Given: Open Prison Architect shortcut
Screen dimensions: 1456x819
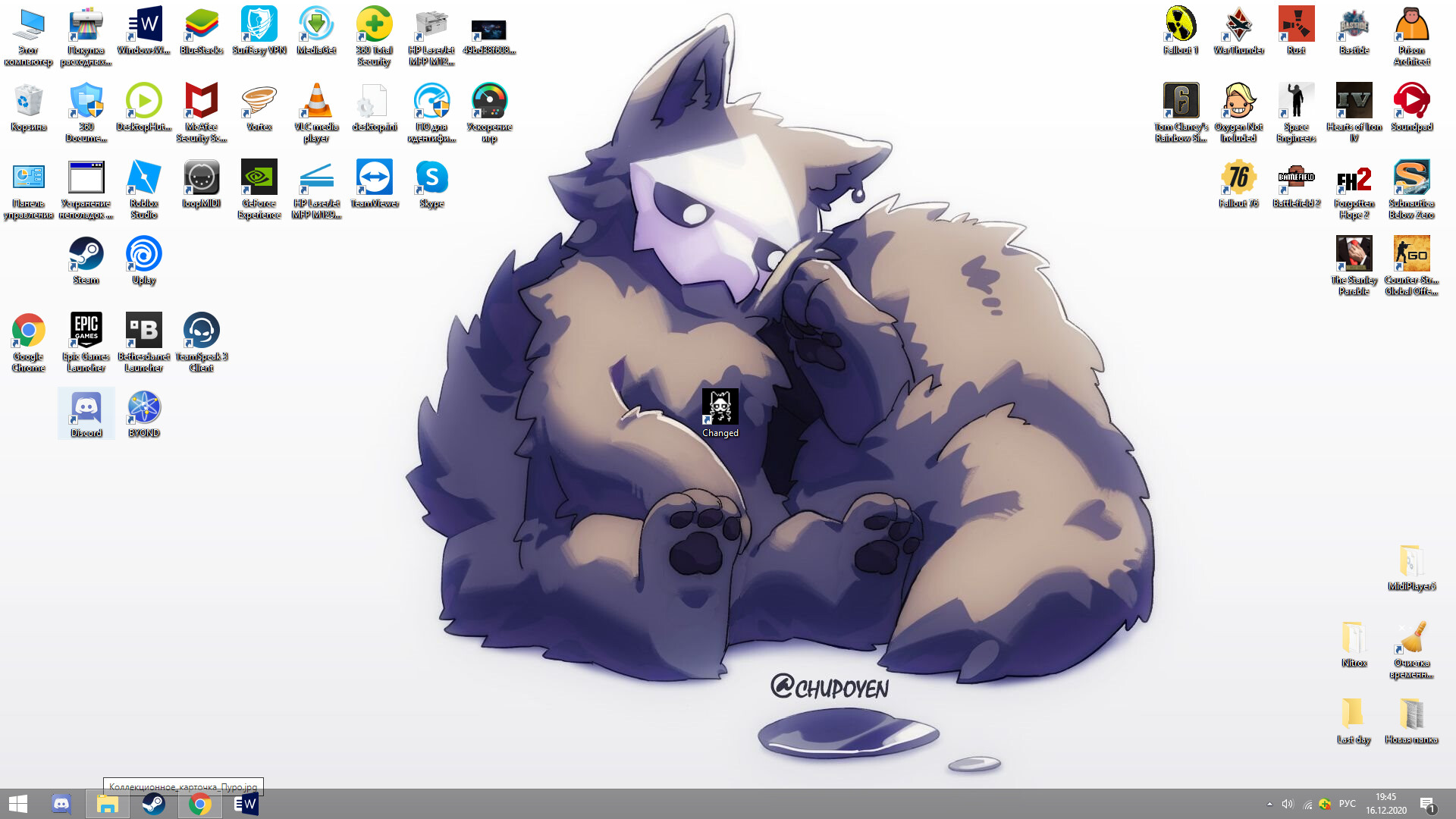Looking at the screenshot, I should [1411, 36].
